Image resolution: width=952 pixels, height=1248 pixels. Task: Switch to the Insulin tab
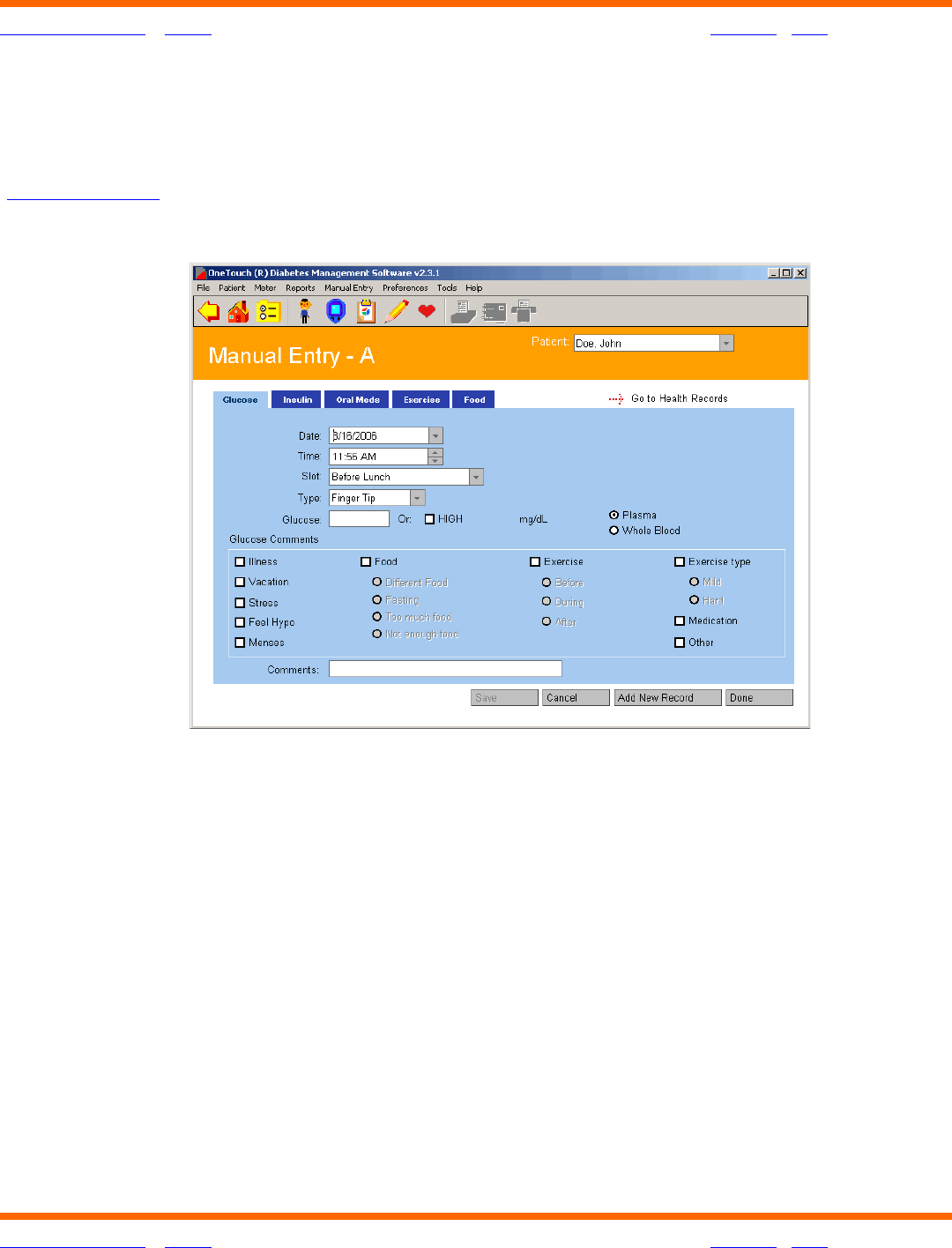tap(298, 399)
